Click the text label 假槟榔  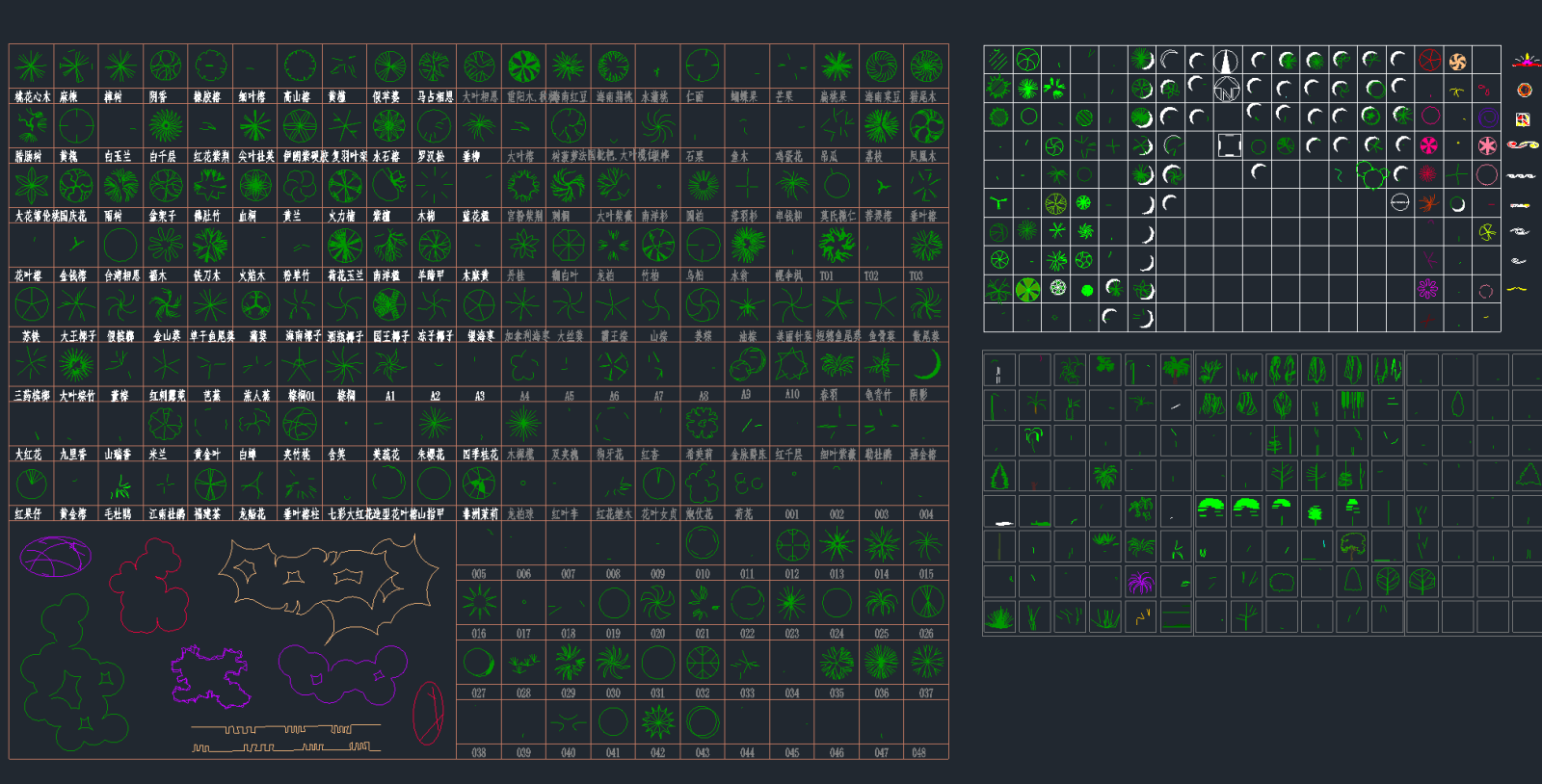120,336
